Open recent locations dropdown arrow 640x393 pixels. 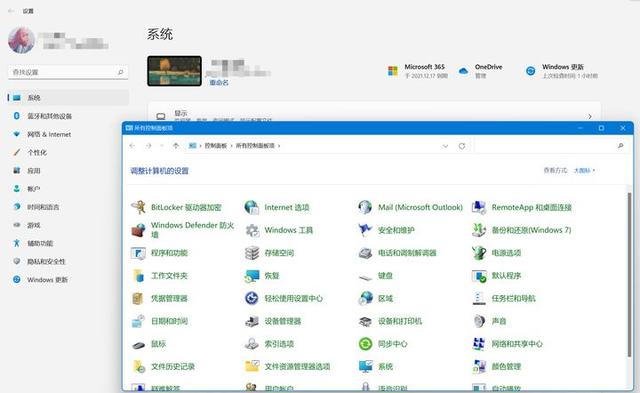[x=162, y=146]
